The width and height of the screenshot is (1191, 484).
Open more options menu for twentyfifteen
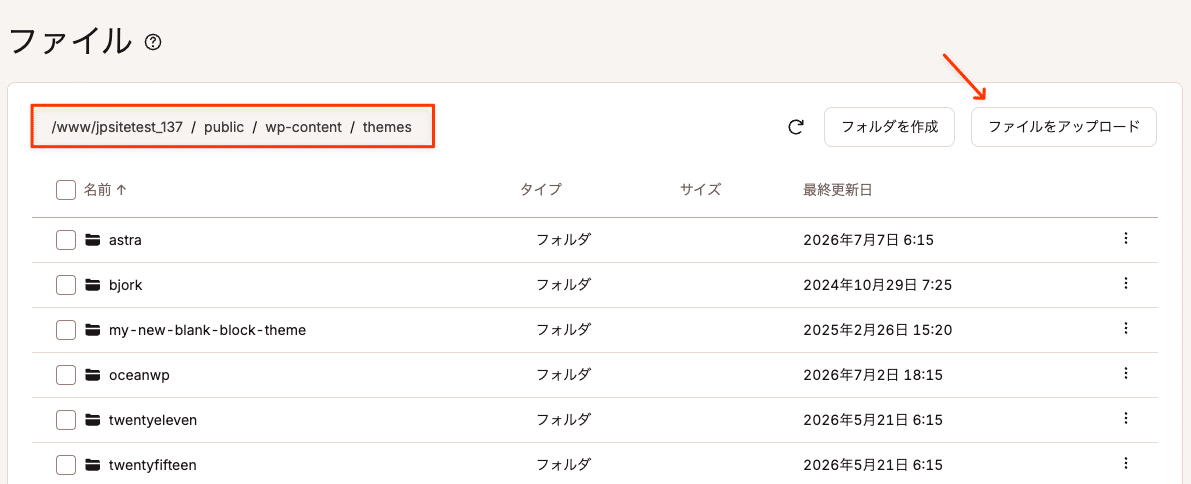[1126, 463]
